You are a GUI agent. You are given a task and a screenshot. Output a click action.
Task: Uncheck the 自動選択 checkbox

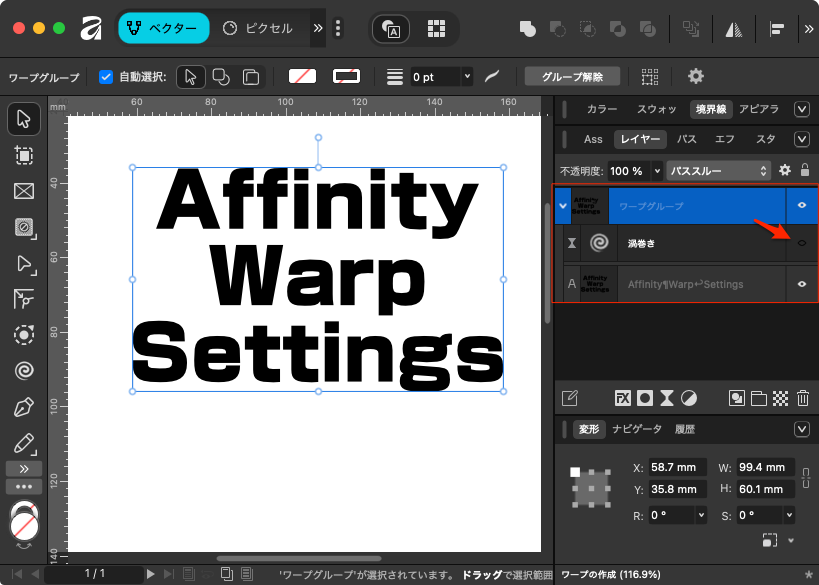pos(106,77)
